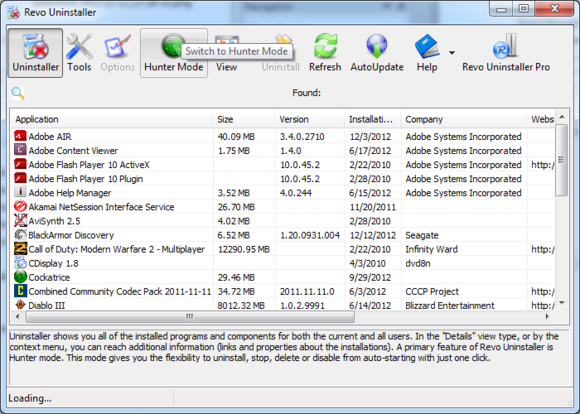Select Combined Community Codec Pack icon

pyautogui.click(x=20, y=291)
